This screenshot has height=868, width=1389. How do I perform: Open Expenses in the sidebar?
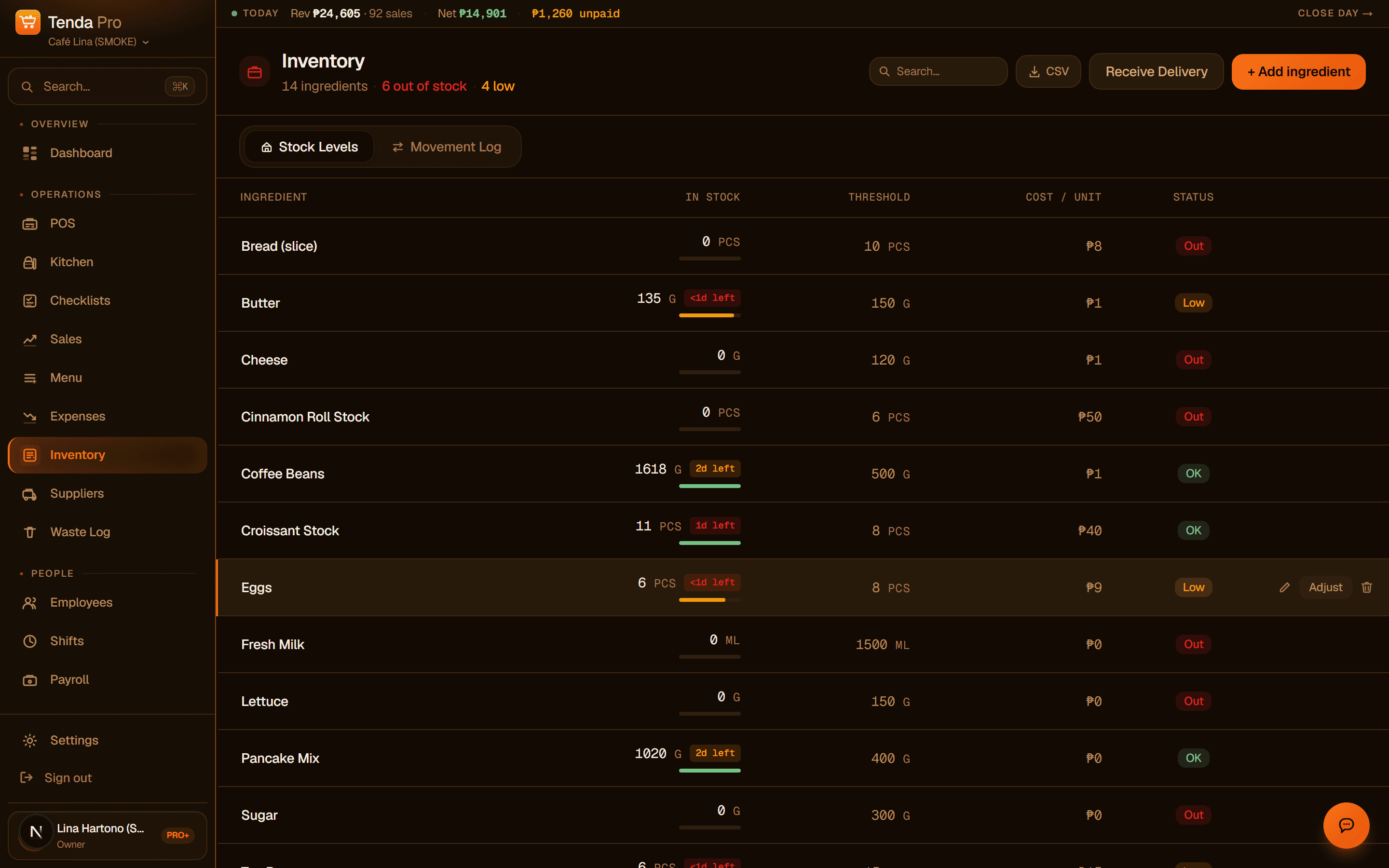pos(108,416)
